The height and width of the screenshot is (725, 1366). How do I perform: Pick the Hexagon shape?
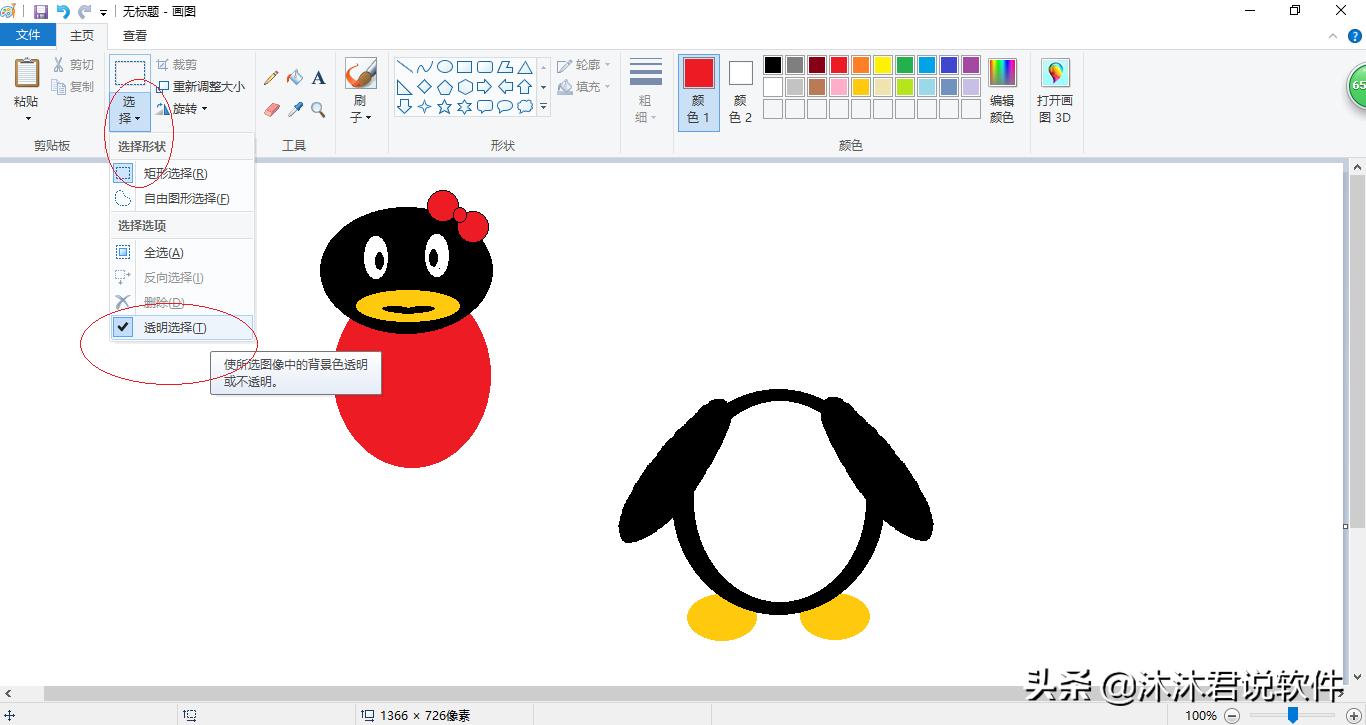(465, 87)
